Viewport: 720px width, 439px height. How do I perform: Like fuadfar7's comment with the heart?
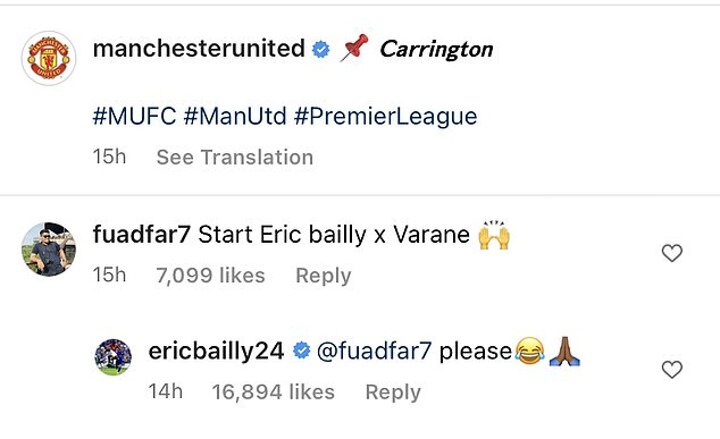672,255
